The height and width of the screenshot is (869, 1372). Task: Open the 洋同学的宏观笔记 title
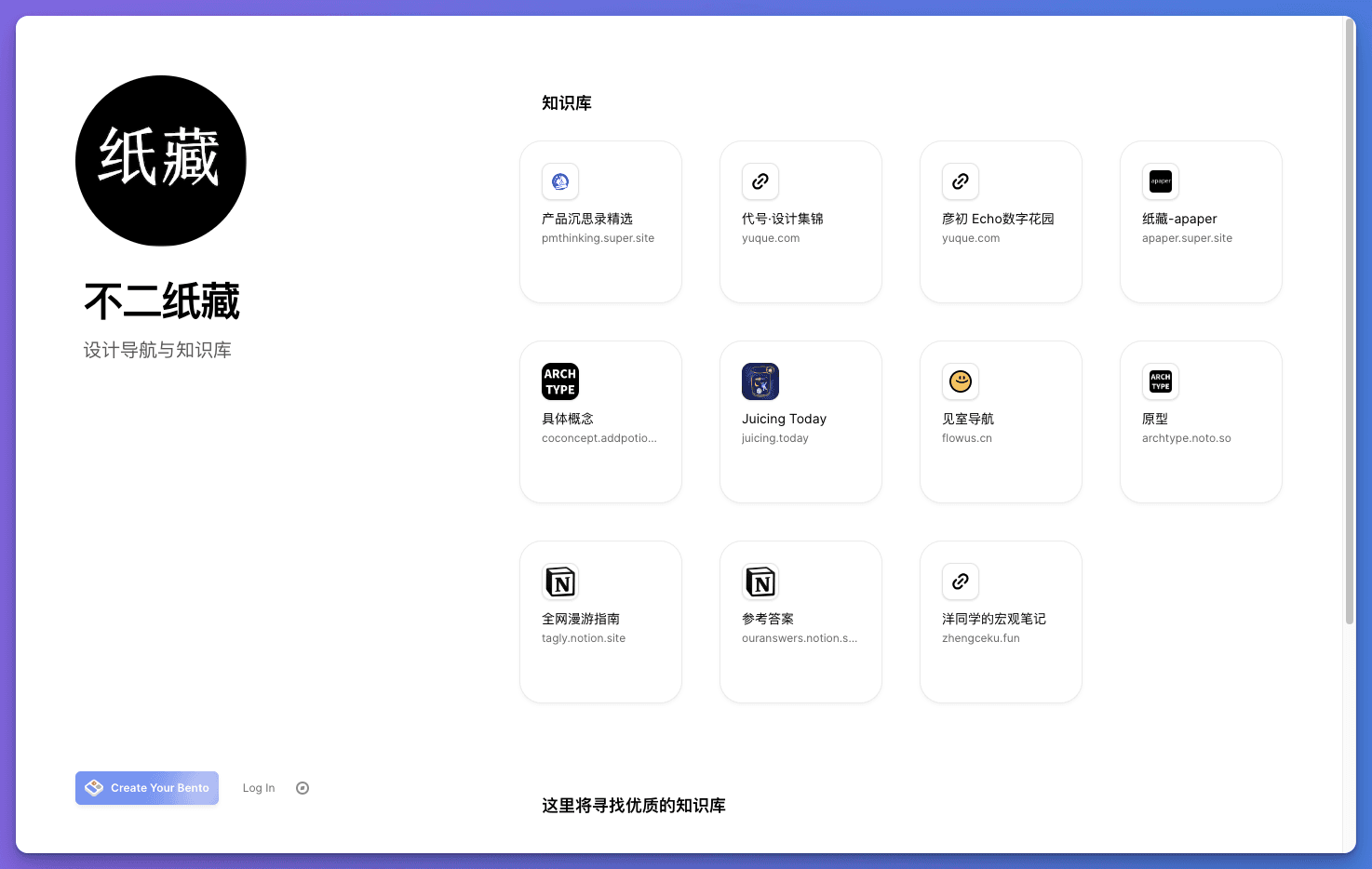point(994,619)
